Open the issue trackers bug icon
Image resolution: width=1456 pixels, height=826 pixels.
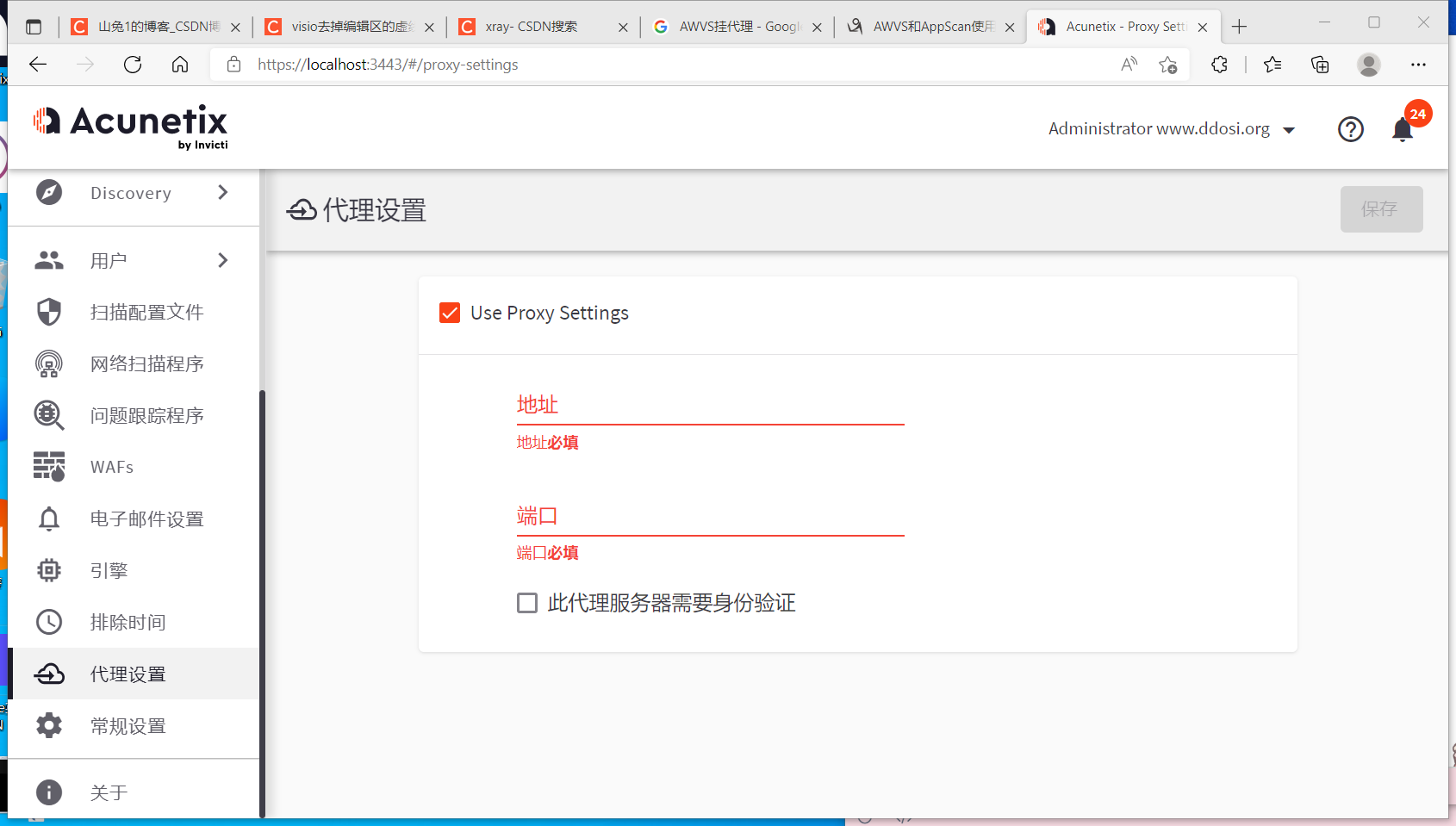49,415
